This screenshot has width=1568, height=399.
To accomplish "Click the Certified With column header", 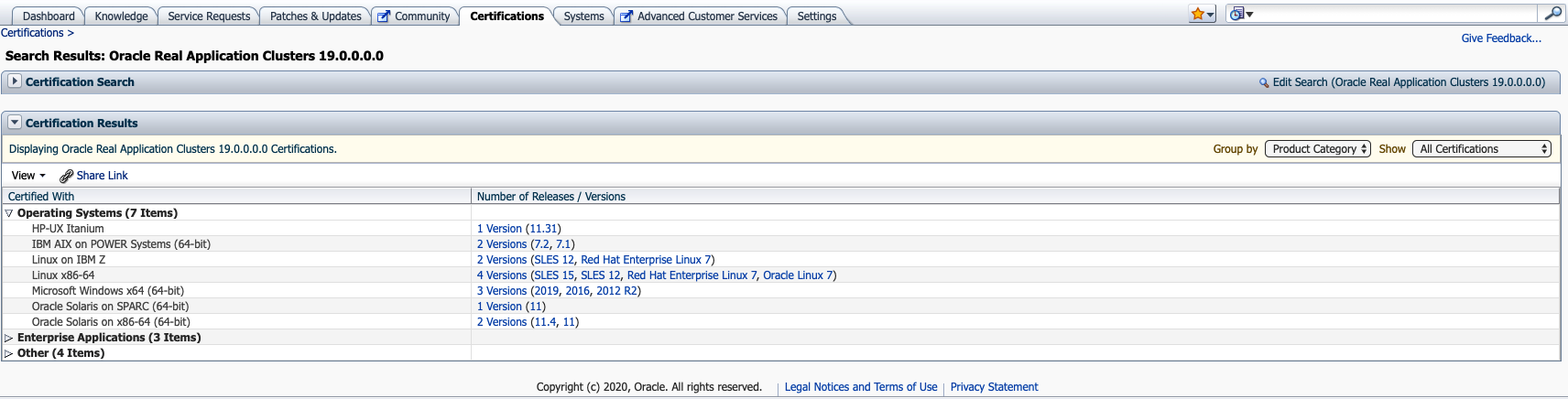I will pyautogui.click(x=236, y=196).
